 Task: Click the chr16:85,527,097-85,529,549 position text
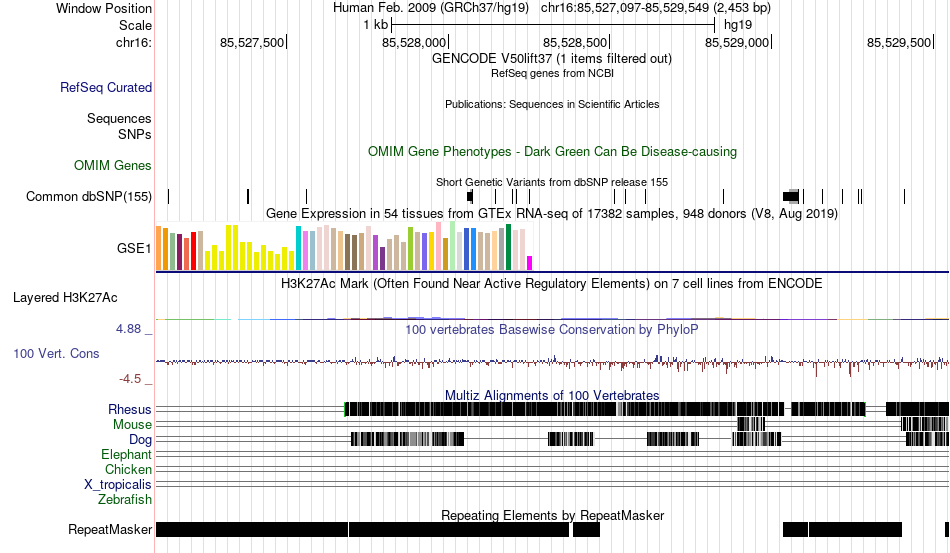point(656,8)
